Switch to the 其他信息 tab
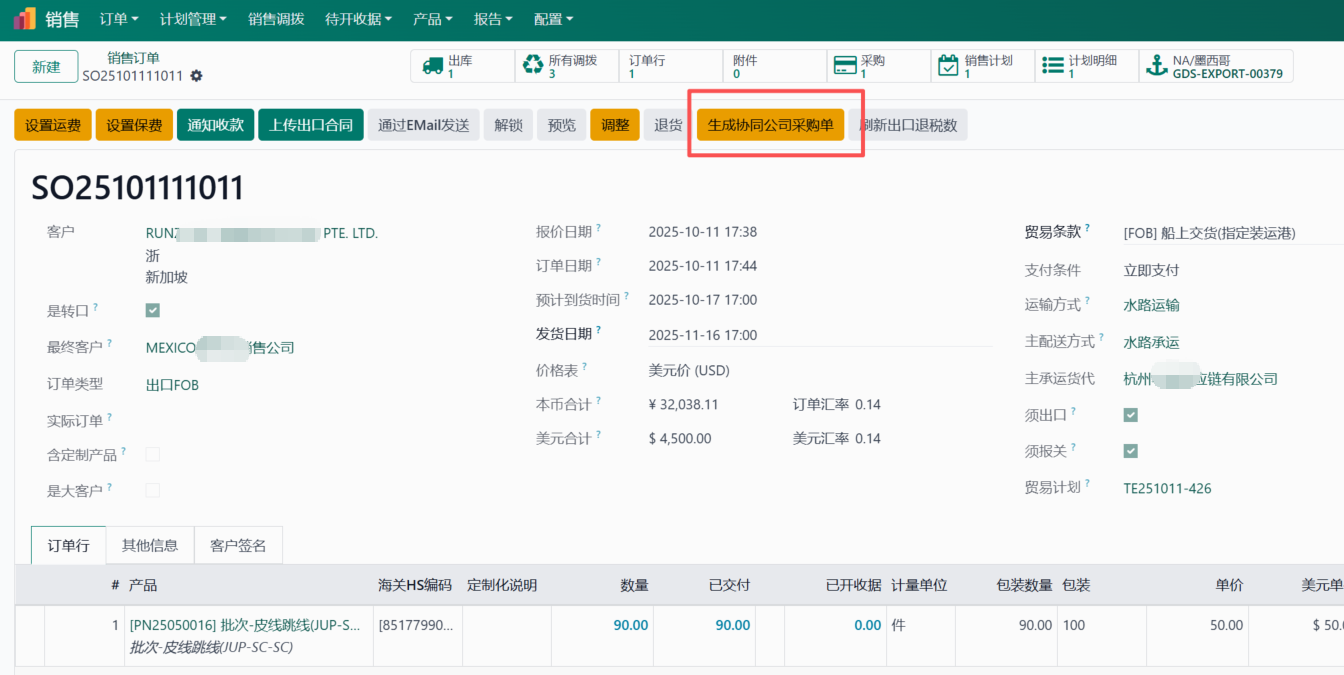 (x=150, y=545)
